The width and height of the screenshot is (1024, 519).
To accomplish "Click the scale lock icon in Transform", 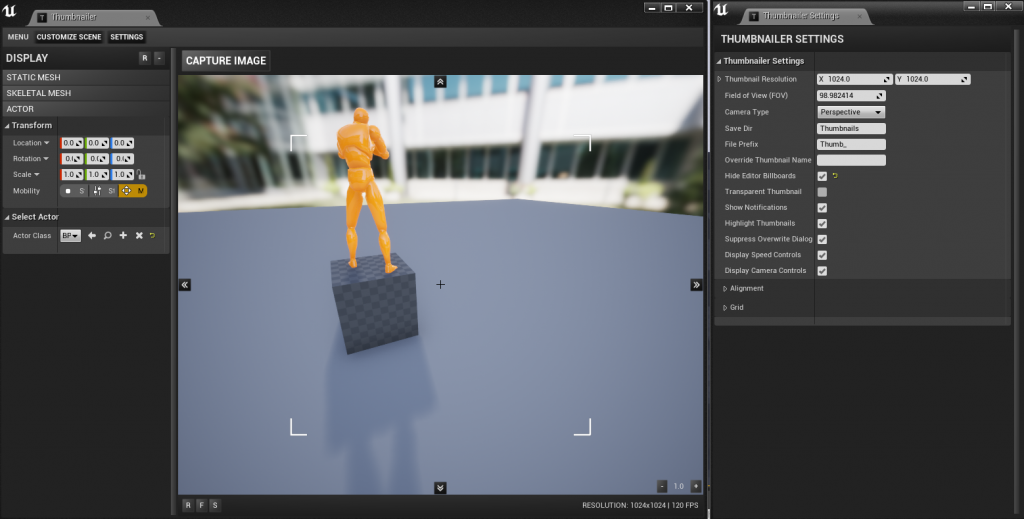I will [142, 175].
